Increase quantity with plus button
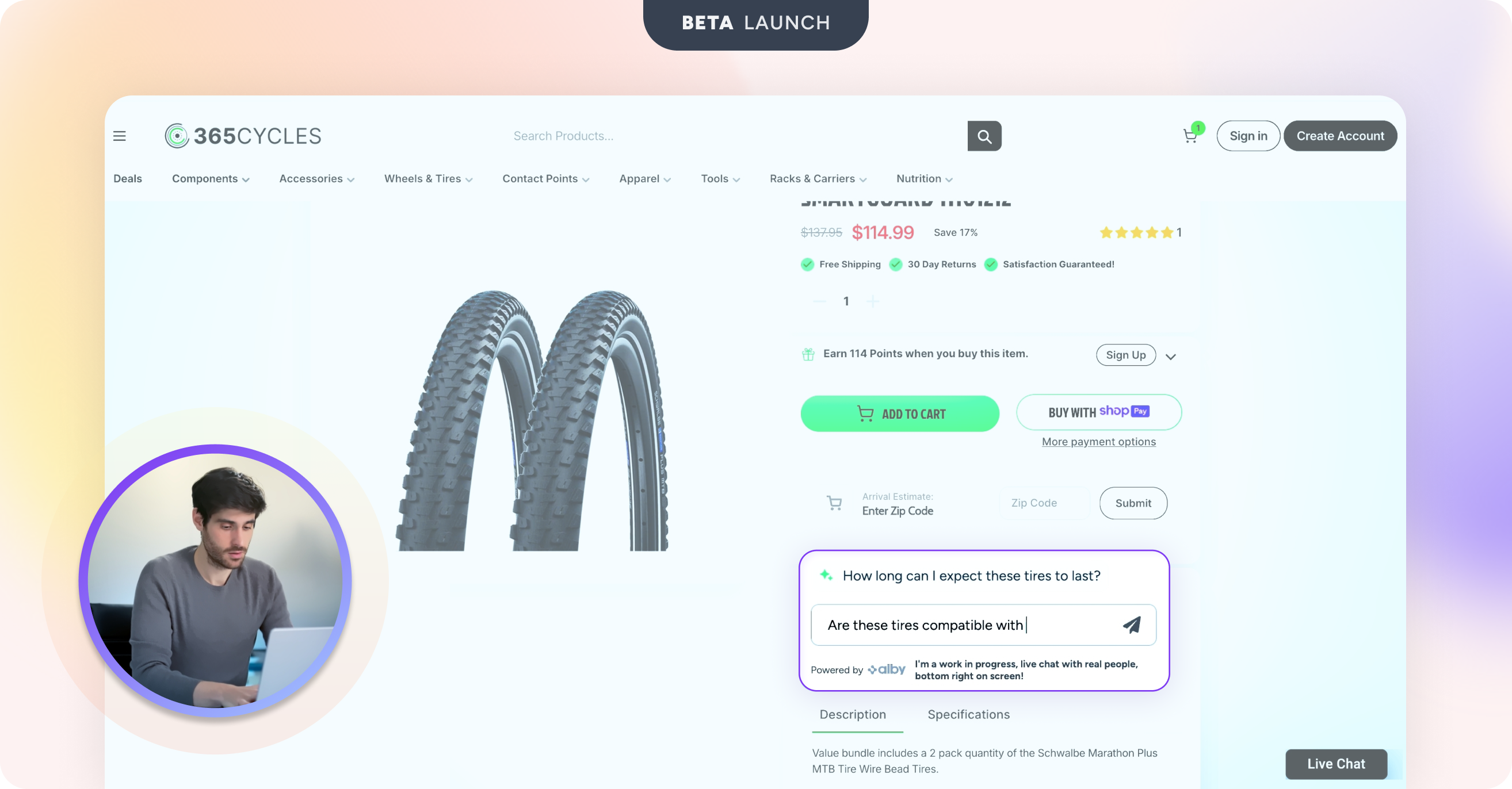 pos(873,301)
